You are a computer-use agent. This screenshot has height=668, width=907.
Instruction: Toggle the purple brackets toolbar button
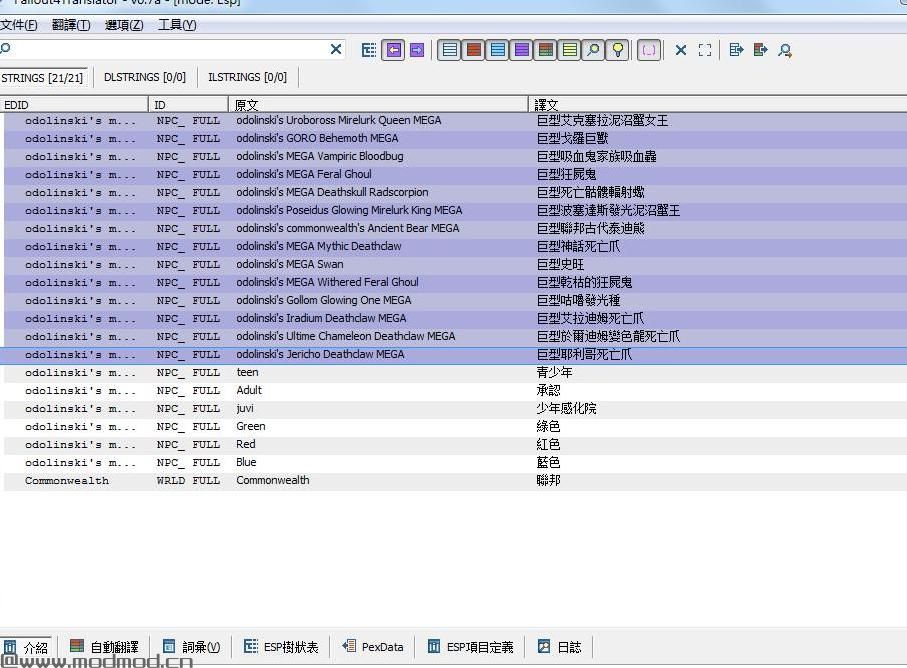(x=649, y=50)
